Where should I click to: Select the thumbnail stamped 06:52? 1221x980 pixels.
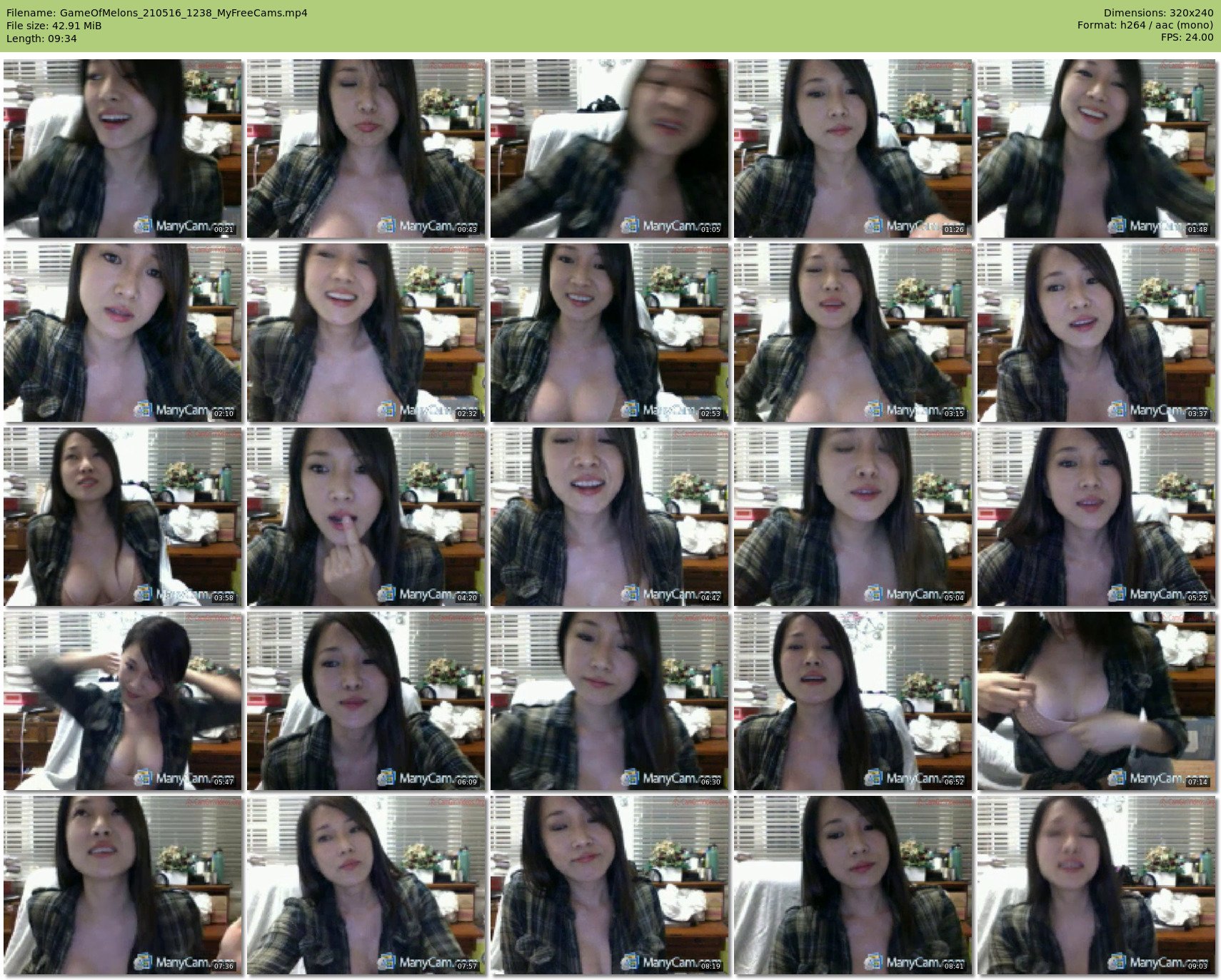click(853, 701)
